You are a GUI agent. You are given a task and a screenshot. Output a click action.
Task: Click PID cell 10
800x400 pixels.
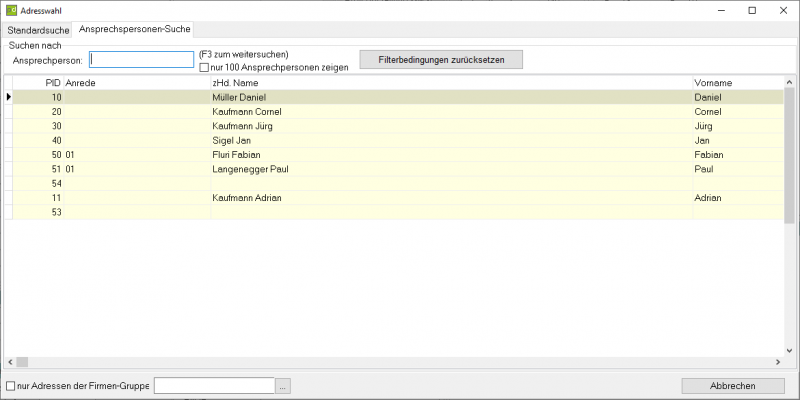coord(38,97)
